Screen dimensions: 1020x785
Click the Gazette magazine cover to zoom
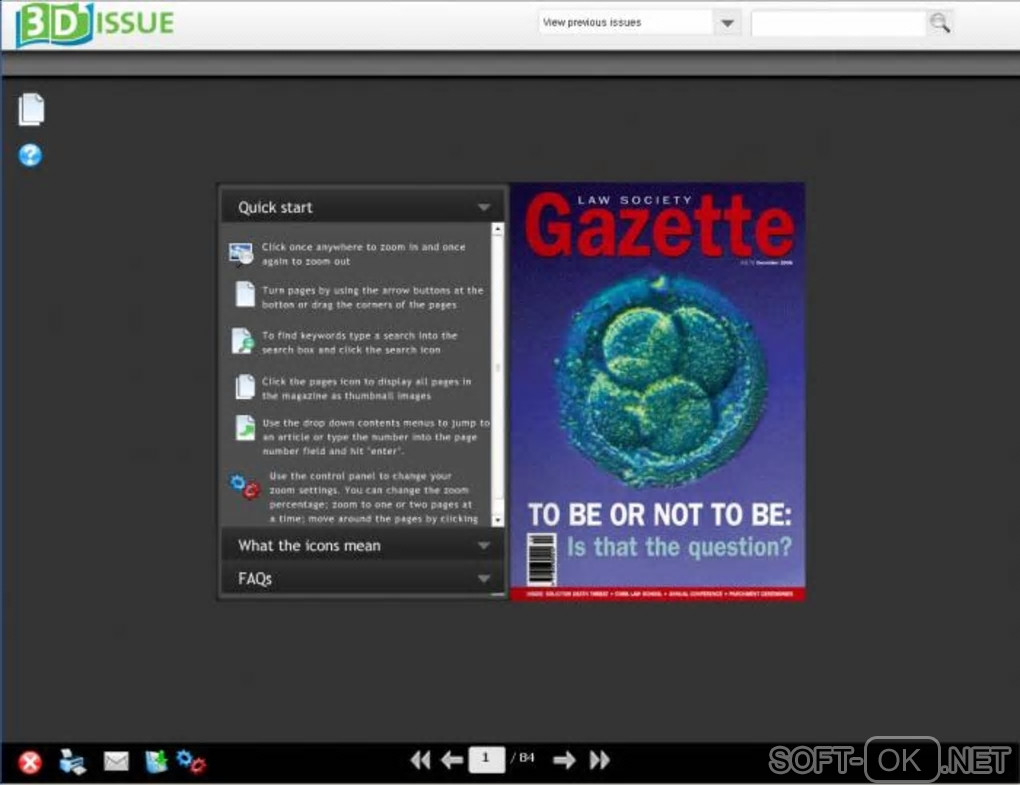click(657, 391)
